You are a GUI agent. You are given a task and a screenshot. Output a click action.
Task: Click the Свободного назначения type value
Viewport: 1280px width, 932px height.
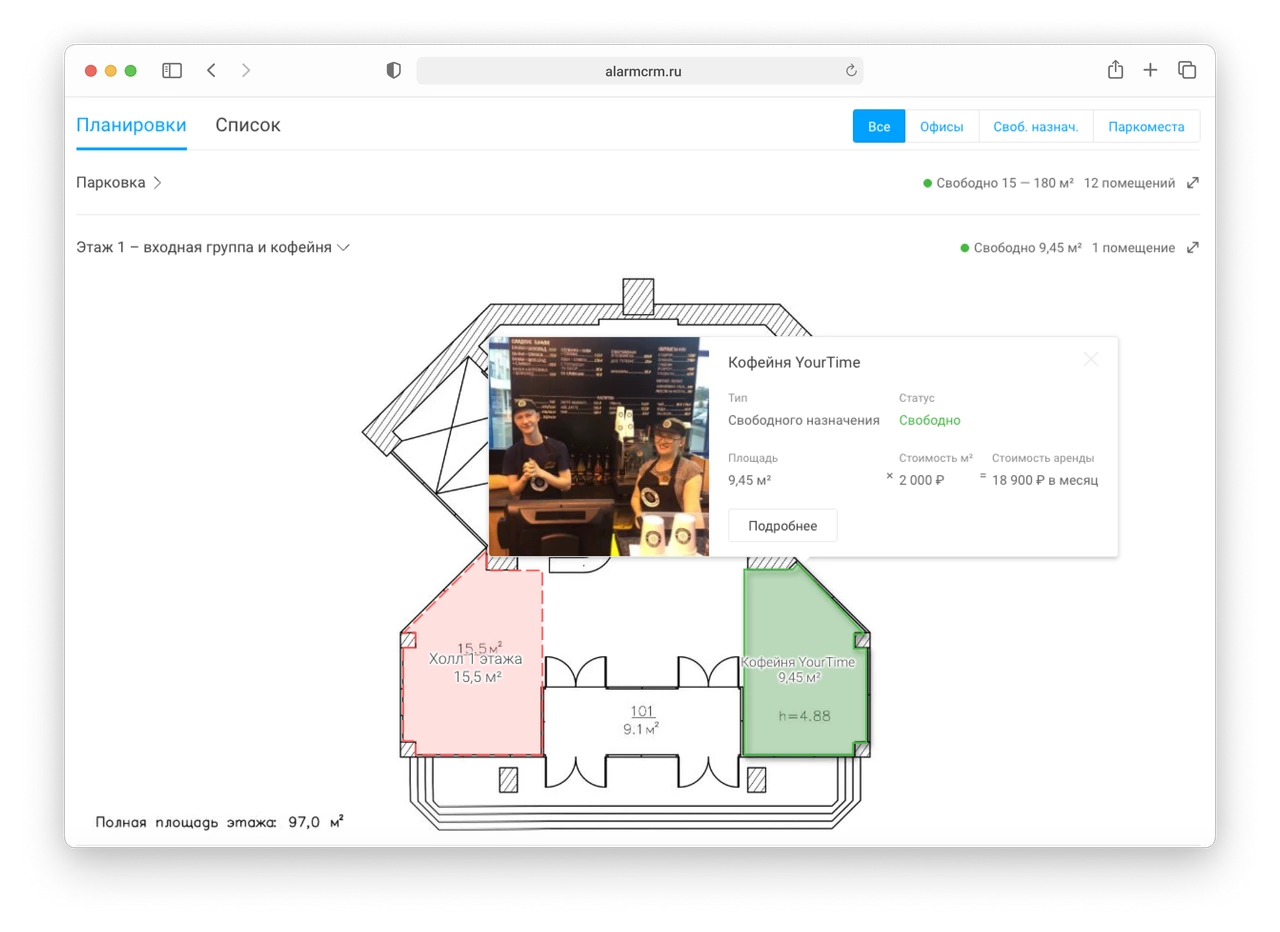[804, 421]
